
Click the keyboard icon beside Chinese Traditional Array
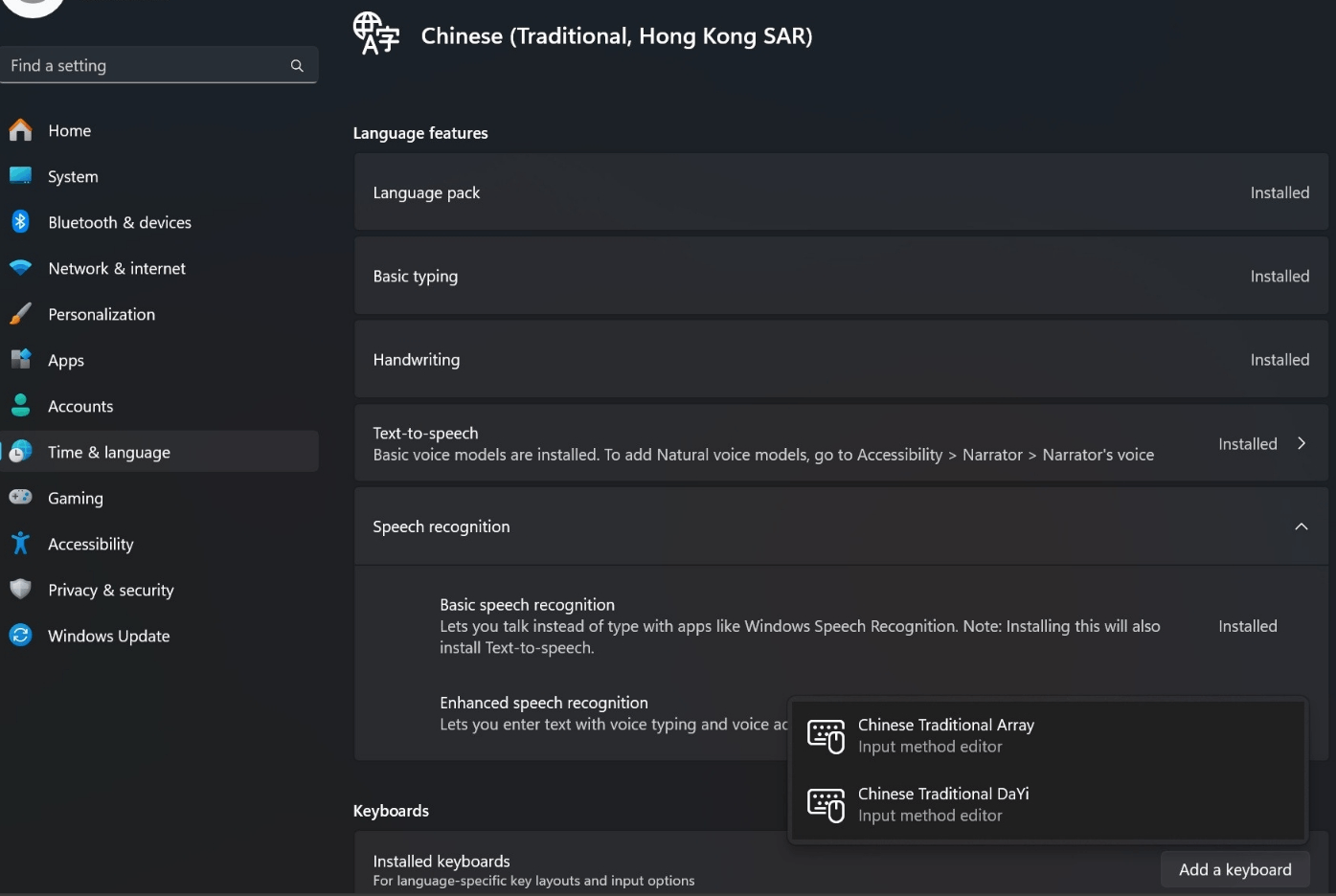pyautogui.click(x=826, y=735)
